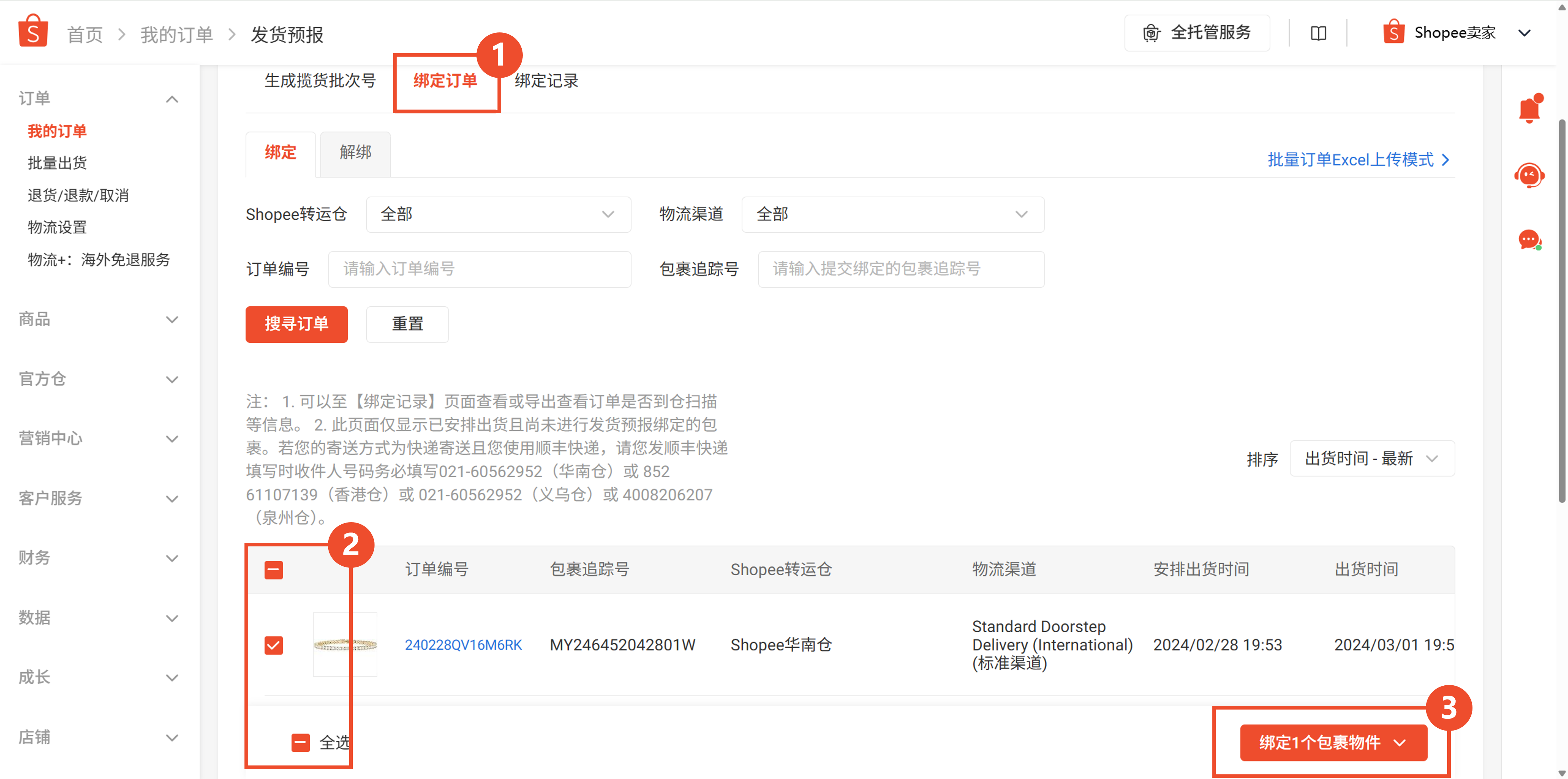Click the 搜寻订单 button
The height and width of the screenshot is (779, 1568).
296,324
